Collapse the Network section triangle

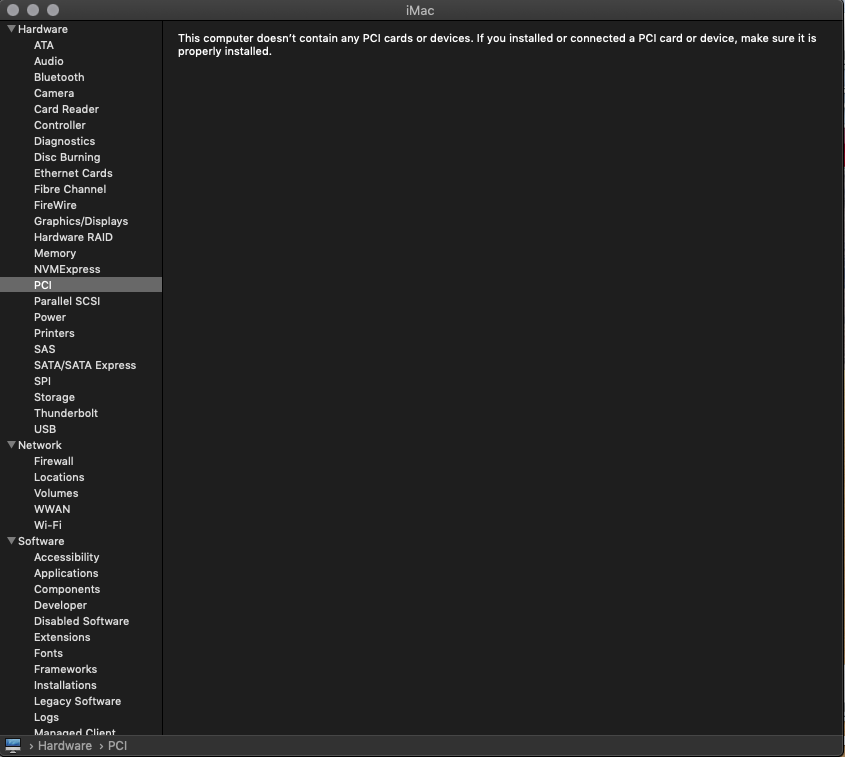[11, 445]
